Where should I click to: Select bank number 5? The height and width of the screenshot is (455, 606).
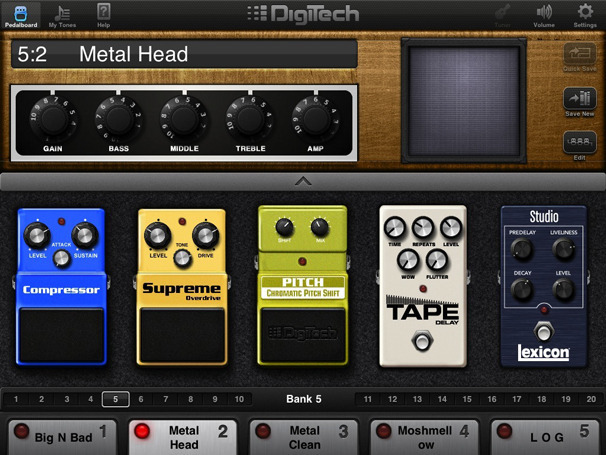[x=116, y=399]
